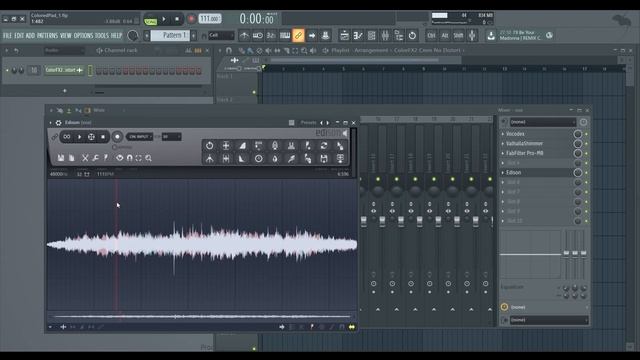Click the Edison bottom waveform scrollbar
This screenshot has width=640, height=360.
(x=202, y=316)
